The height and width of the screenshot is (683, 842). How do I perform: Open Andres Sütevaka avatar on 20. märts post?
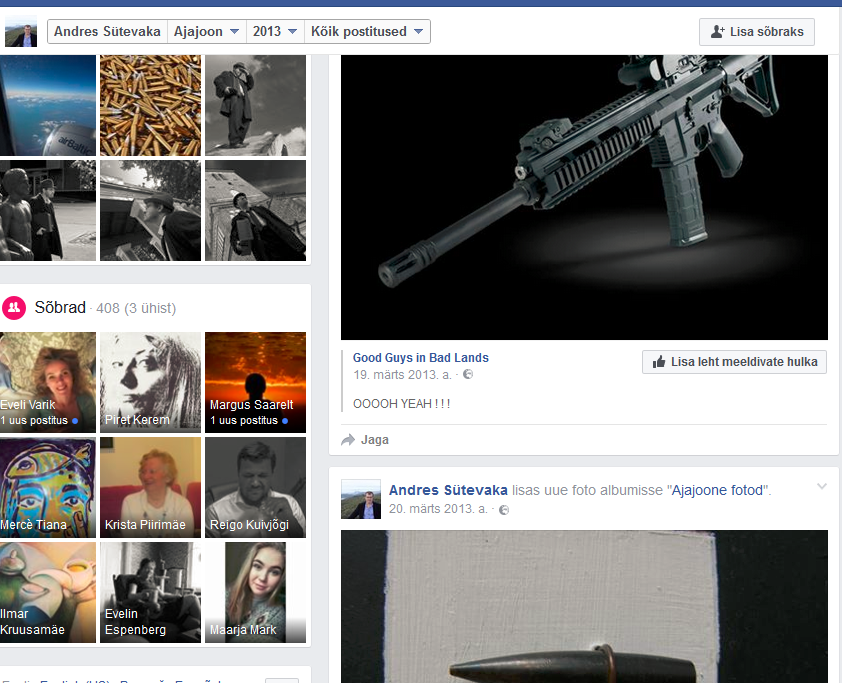tap(361, 499)
